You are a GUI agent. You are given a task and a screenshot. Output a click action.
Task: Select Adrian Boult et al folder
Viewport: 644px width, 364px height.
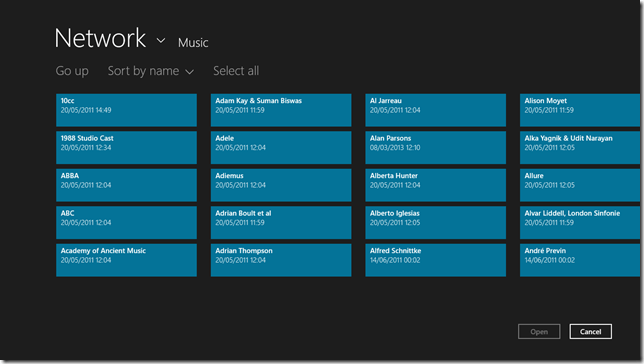pos(281,223)
